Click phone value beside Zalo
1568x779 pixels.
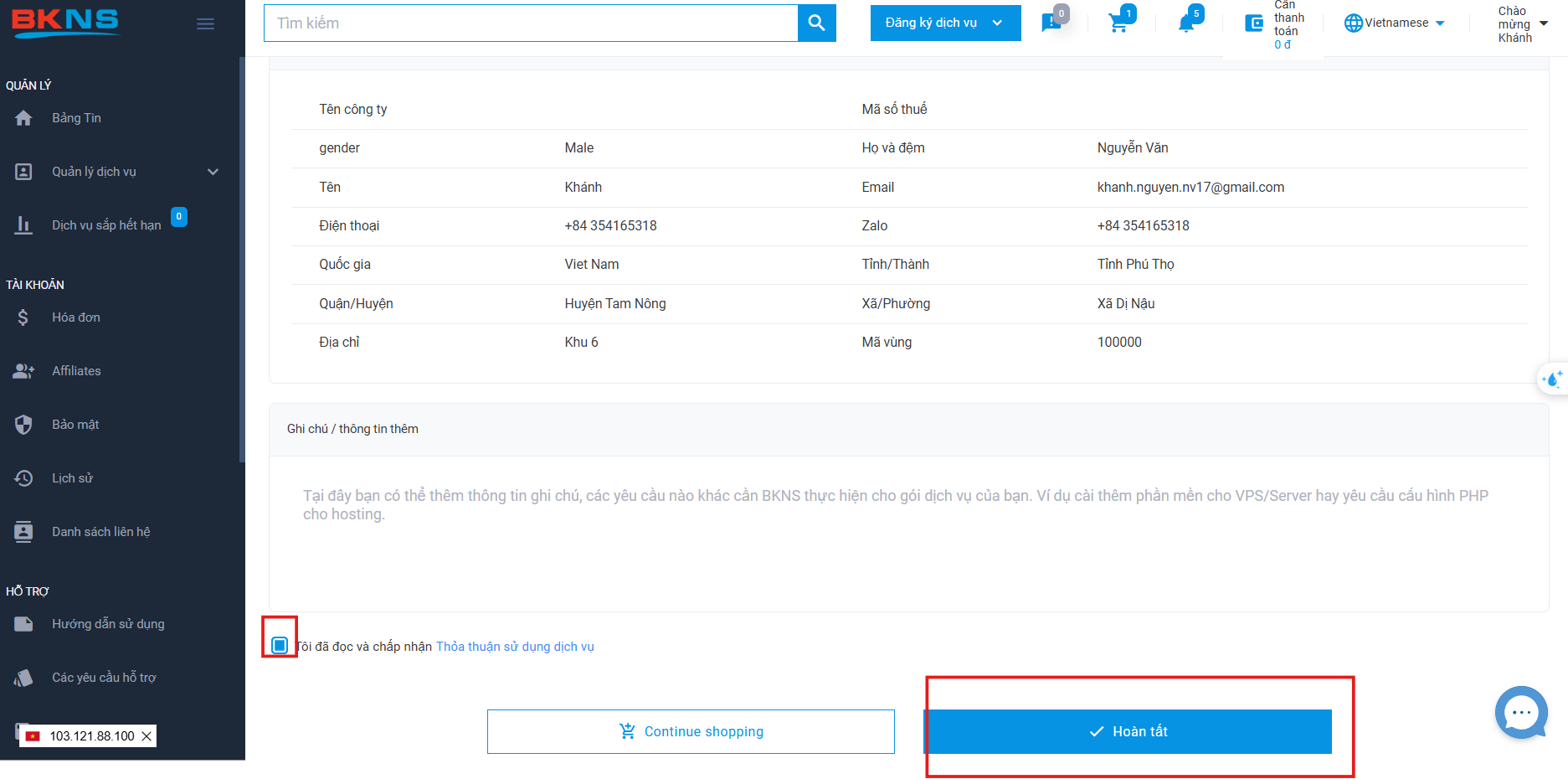click(1143, 226)
